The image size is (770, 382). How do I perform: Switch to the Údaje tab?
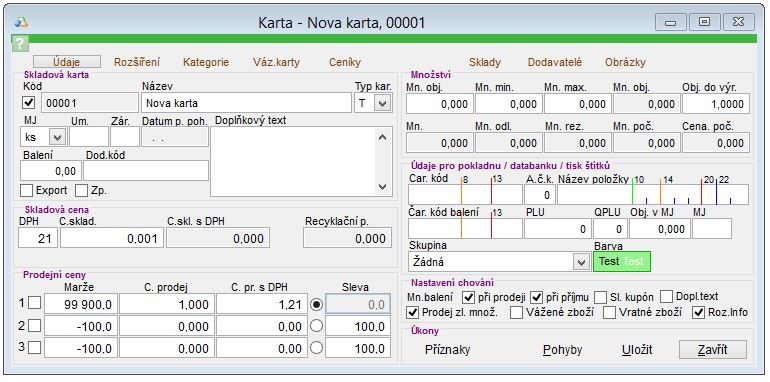tap(67, 62)
